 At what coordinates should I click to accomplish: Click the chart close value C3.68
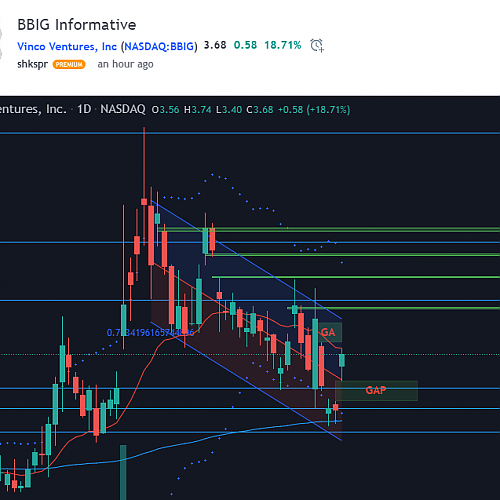pyautogui.click(x=260, y=110)
